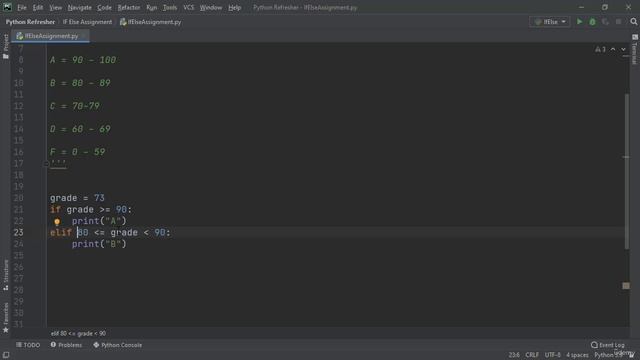Open the Tools menu

click(x=170, y=7)
